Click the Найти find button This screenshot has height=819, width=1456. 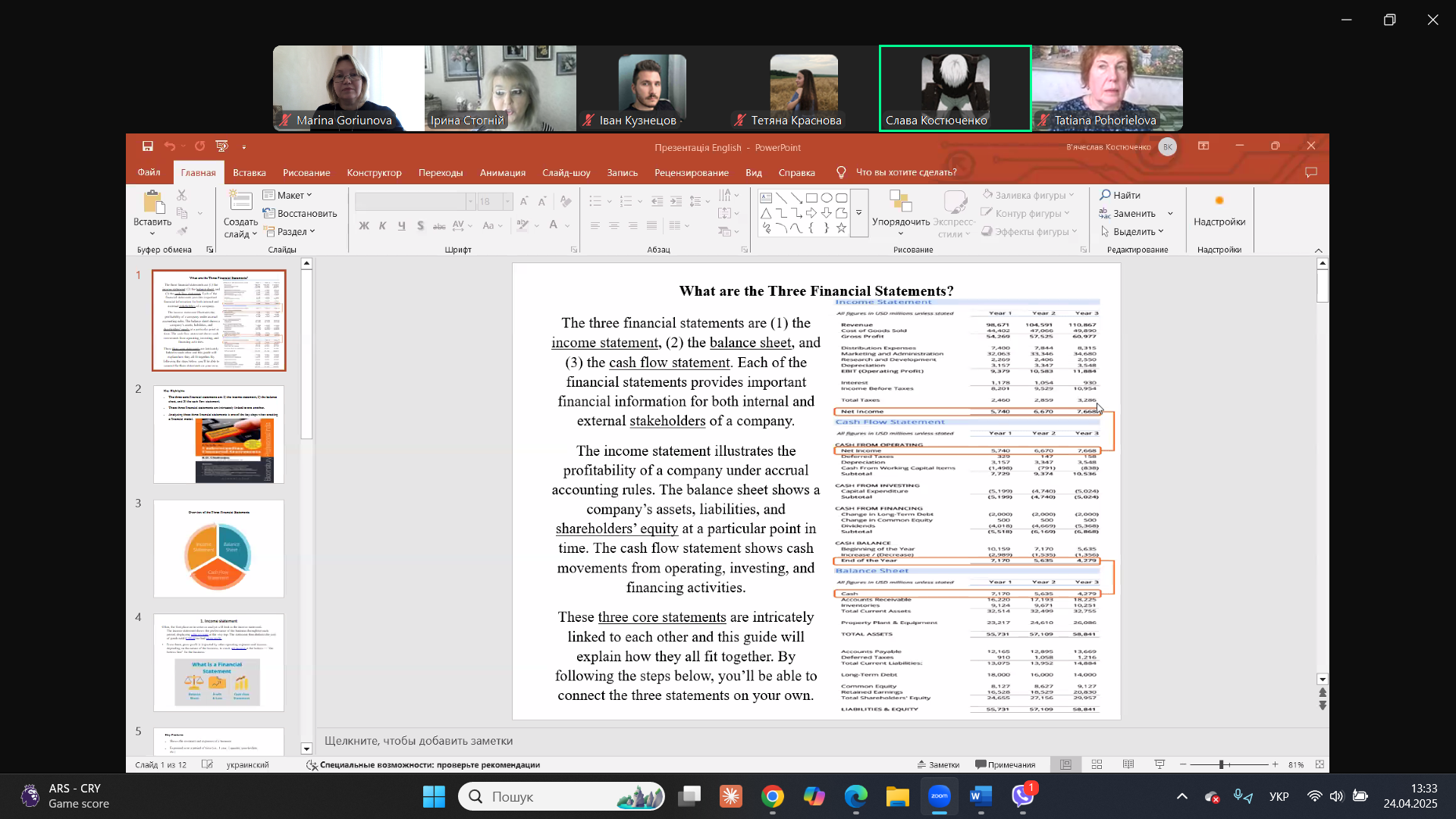[1120, 195]
